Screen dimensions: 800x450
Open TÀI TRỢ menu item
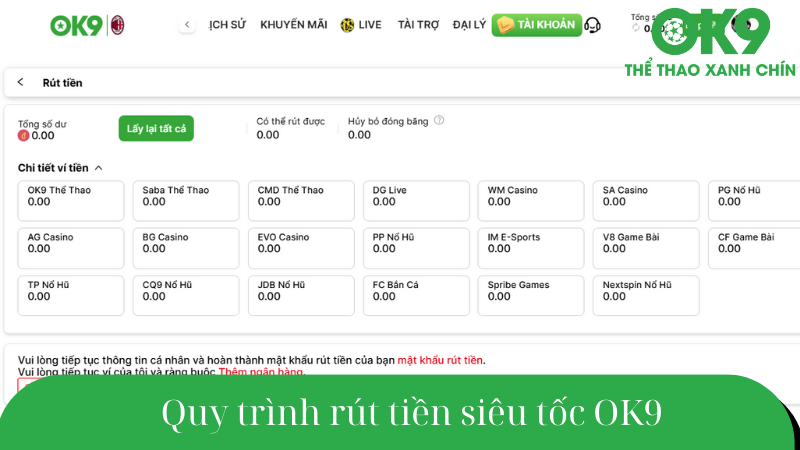pos(418,24)
